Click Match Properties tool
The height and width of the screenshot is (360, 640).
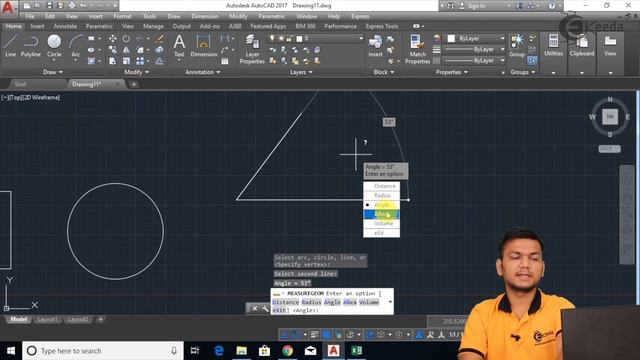coord(417,49)
